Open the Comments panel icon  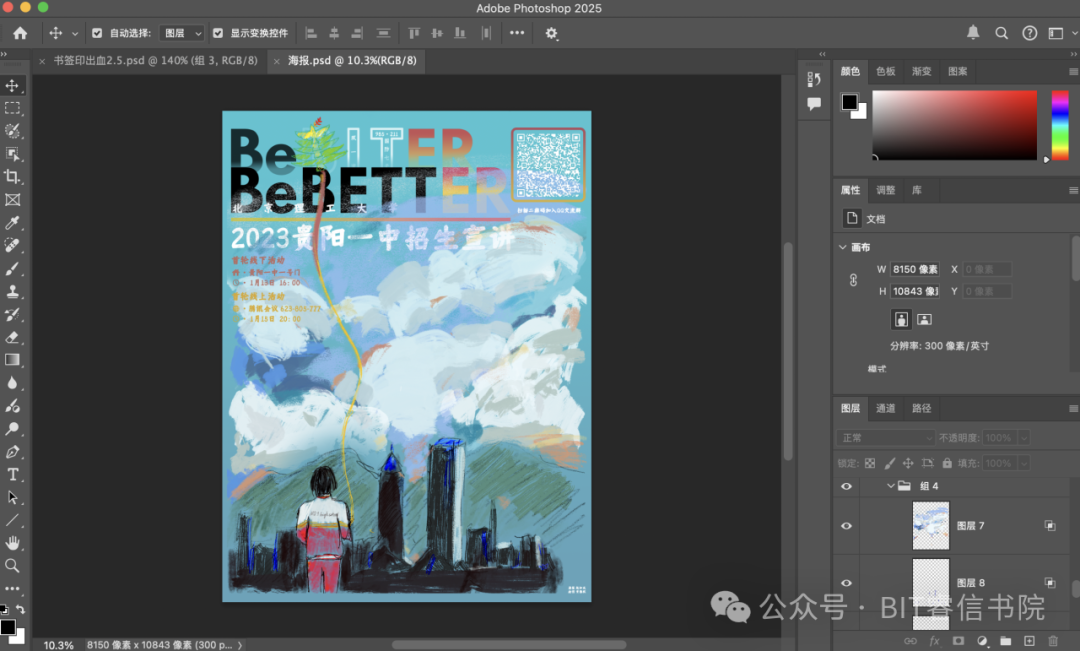pyautogui.click(x=814, y=104)
